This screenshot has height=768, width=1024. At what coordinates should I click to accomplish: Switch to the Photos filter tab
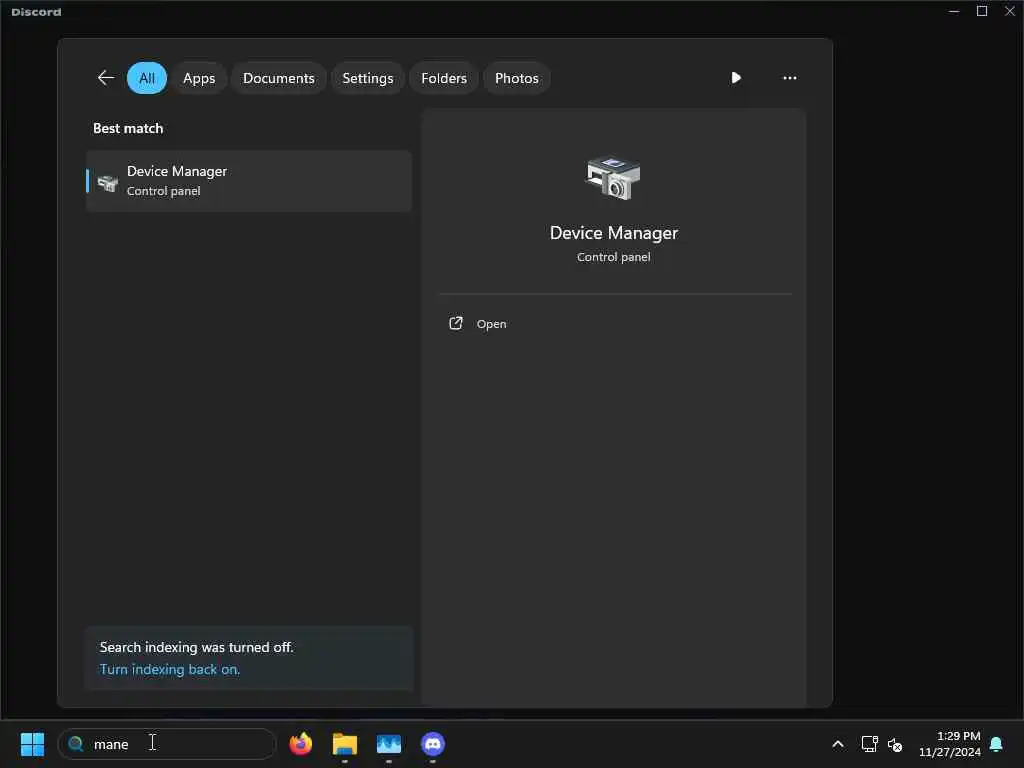click(x=517, y=78)
